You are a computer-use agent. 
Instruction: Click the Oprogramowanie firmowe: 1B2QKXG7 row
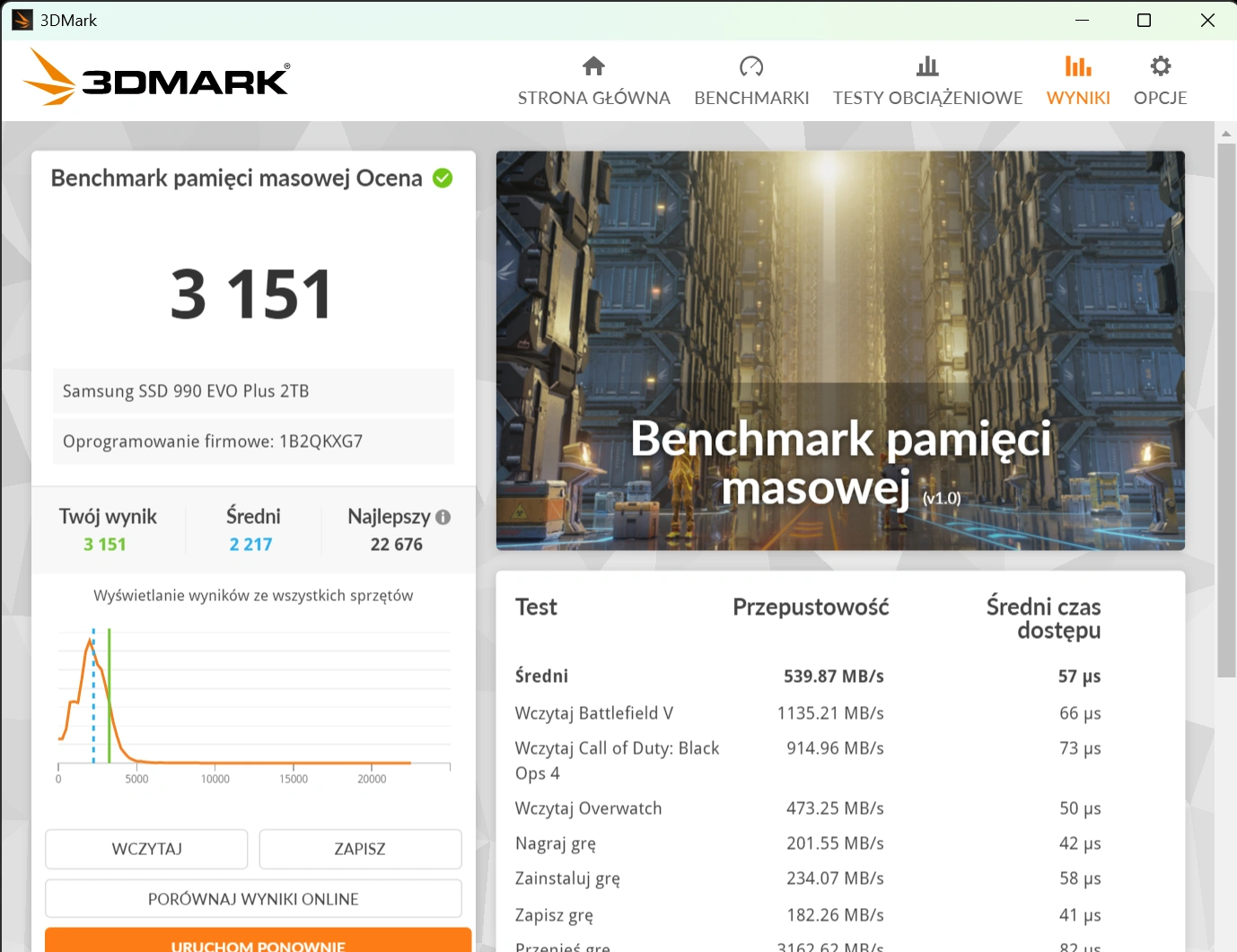253,441
